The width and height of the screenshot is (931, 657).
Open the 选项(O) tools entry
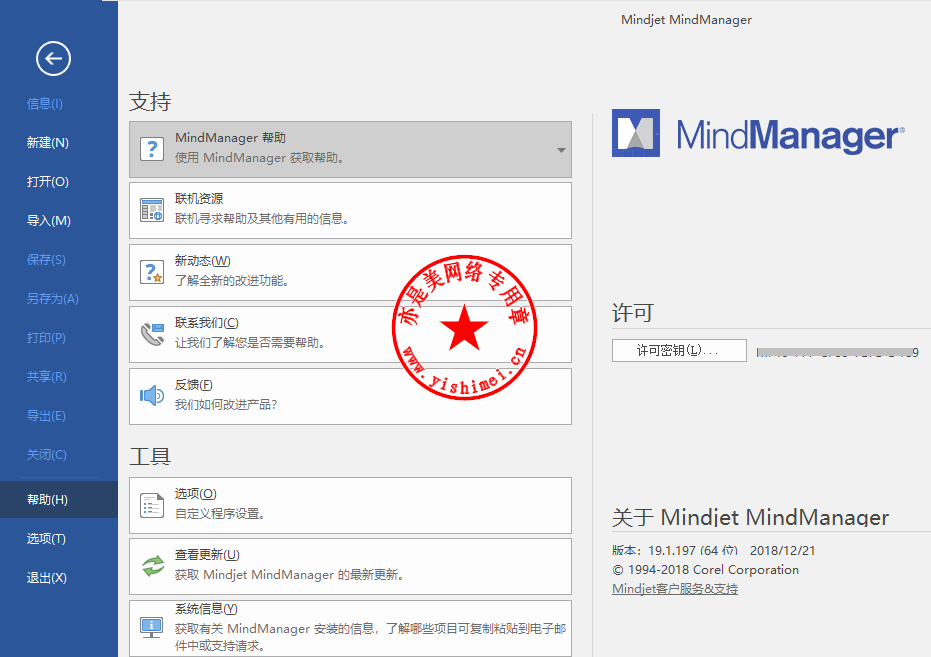point(350,506)
